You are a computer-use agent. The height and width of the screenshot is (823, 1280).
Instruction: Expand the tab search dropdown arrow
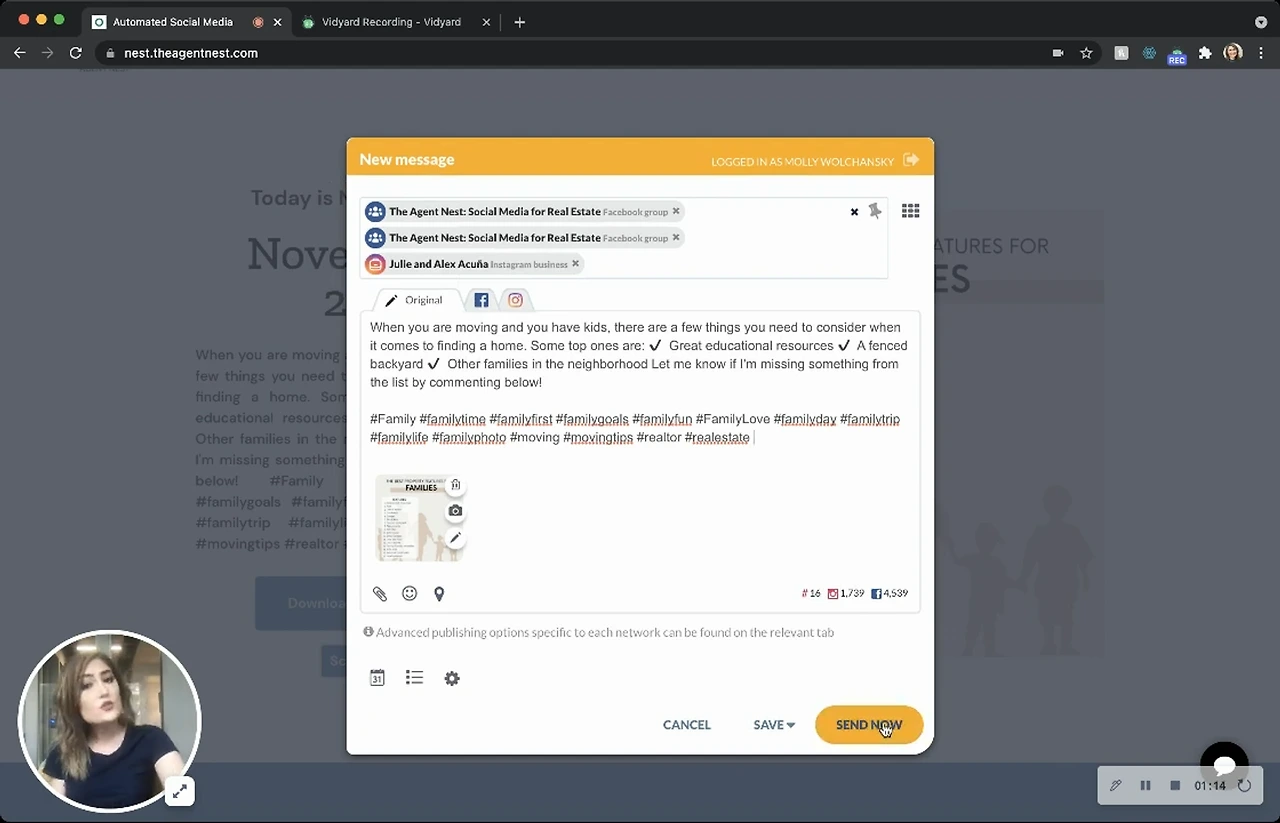pos(1261,22)
